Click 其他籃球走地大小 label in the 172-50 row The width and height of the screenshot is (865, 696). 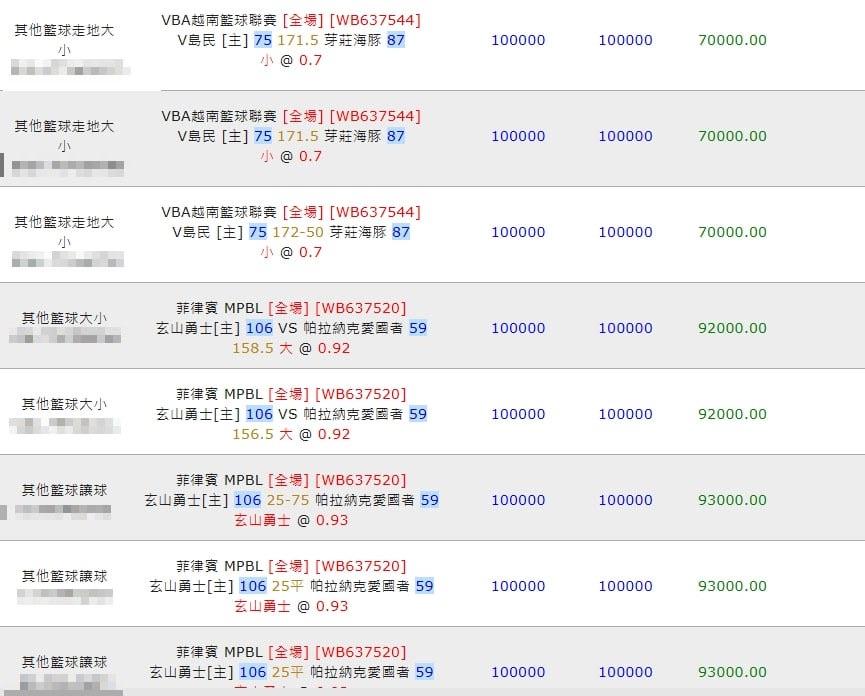tap(64, 232)
